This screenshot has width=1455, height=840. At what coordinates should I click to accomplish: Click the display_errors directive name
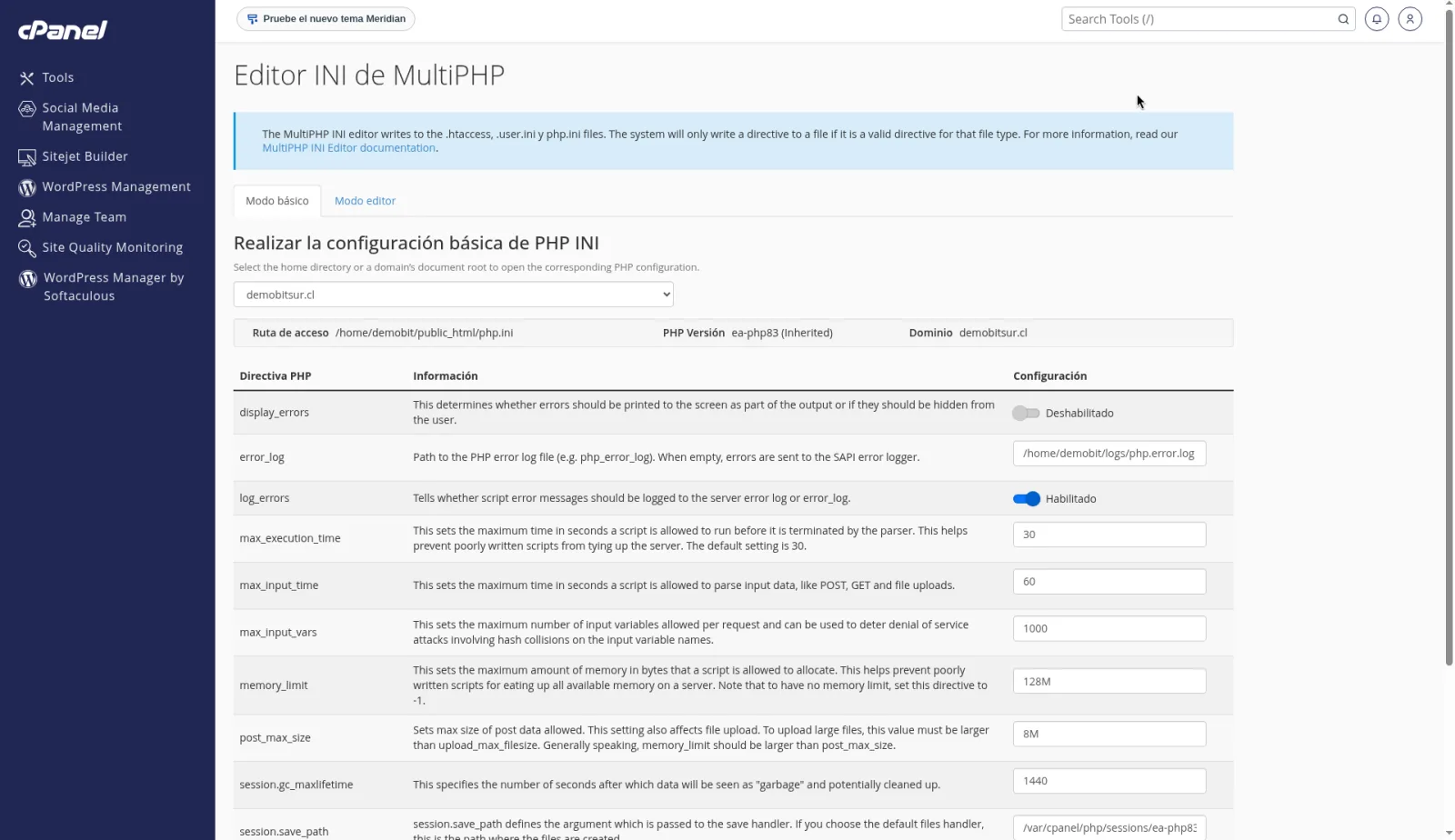tap(274, 413)
